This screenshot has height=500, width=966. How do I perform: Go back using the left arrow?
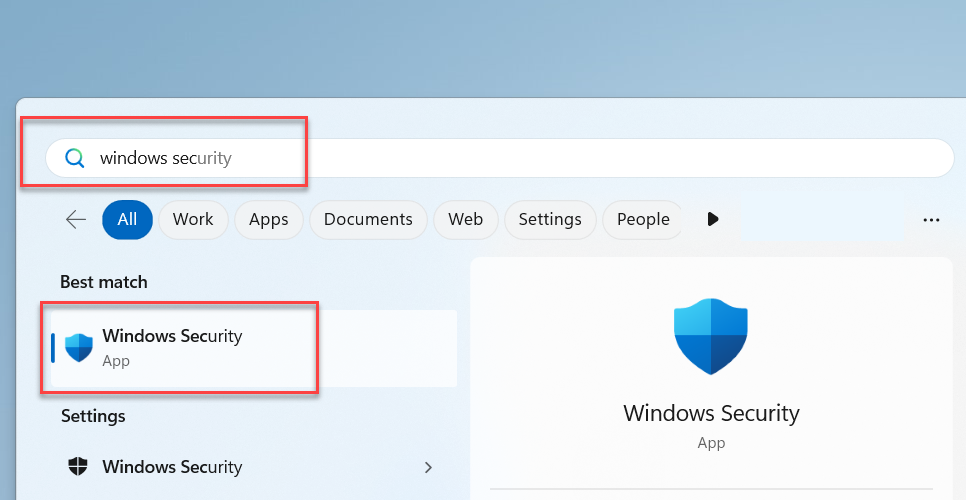point(76,219)
